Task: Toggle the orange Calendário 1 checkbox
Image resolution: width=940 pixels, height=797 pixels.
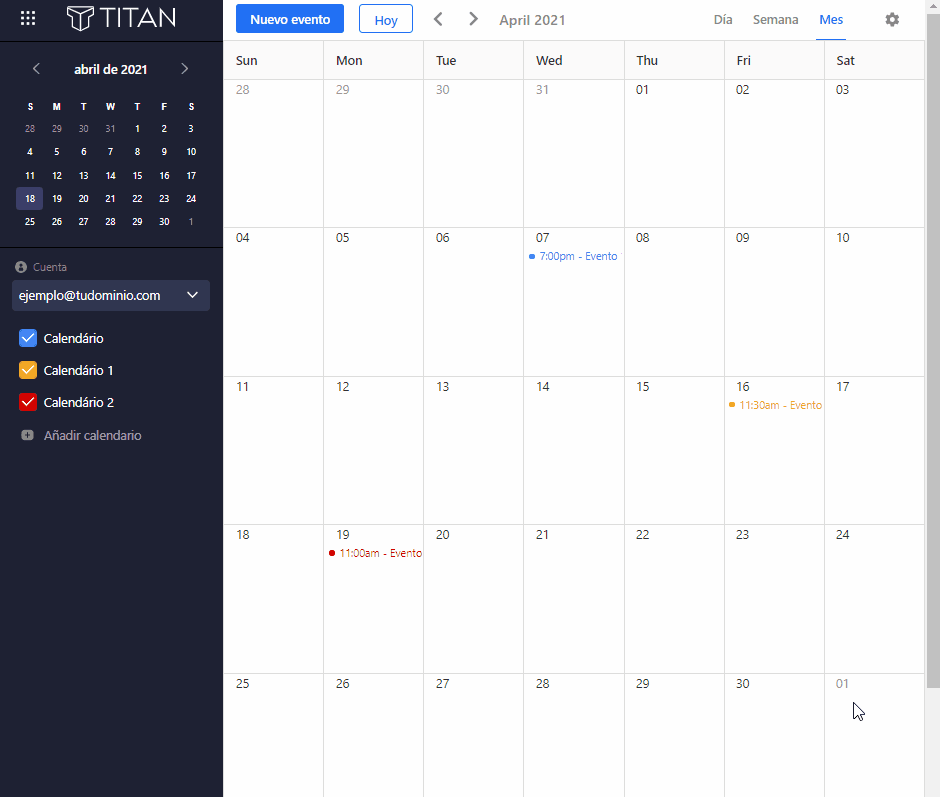Action: point(28,370)
